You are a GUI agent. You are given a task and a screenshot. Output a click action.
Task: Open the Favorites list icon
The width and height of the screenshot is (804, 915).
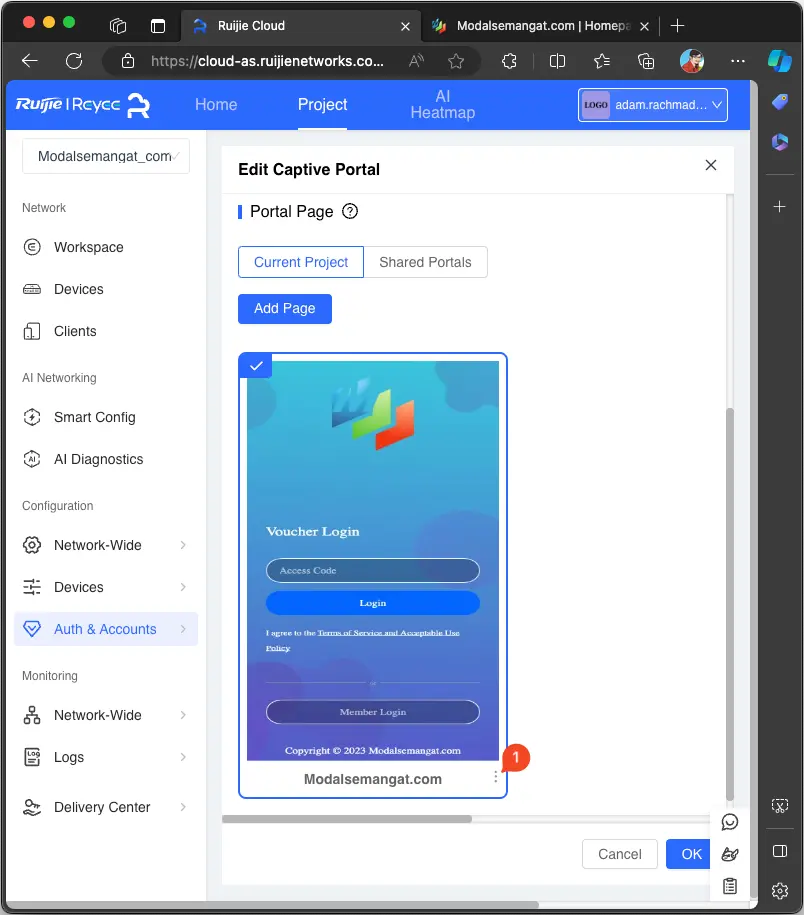(x=602, y=61)
